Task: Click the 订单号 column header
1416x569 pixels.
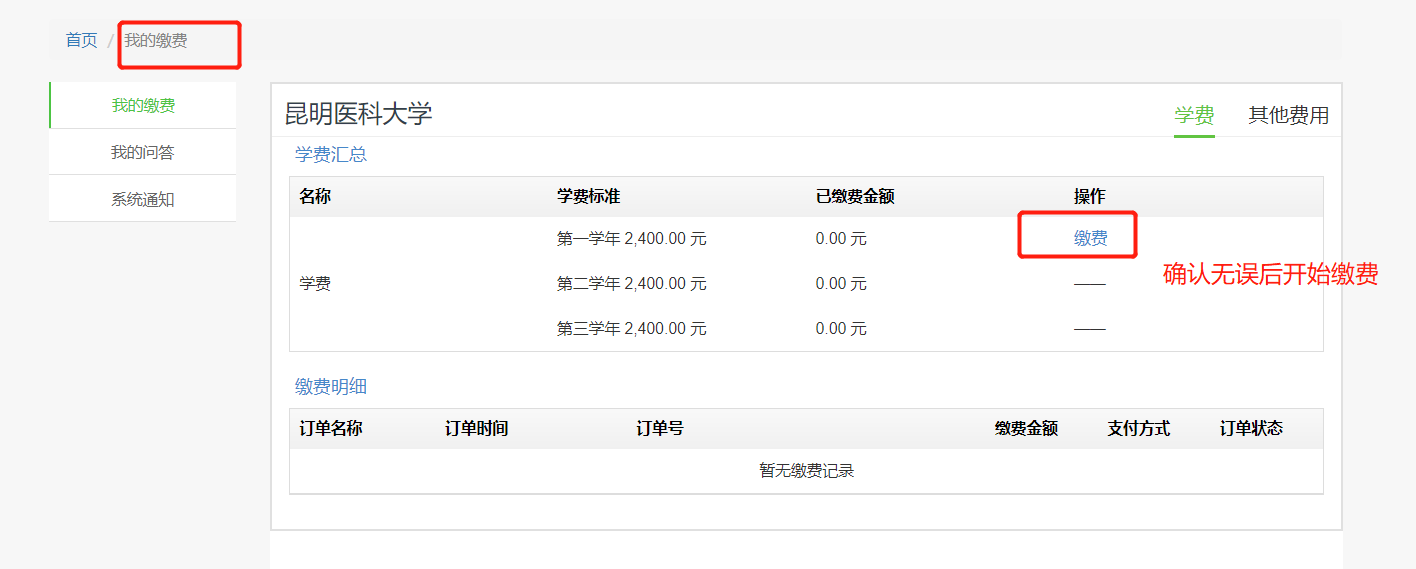Action: (660, 429)
